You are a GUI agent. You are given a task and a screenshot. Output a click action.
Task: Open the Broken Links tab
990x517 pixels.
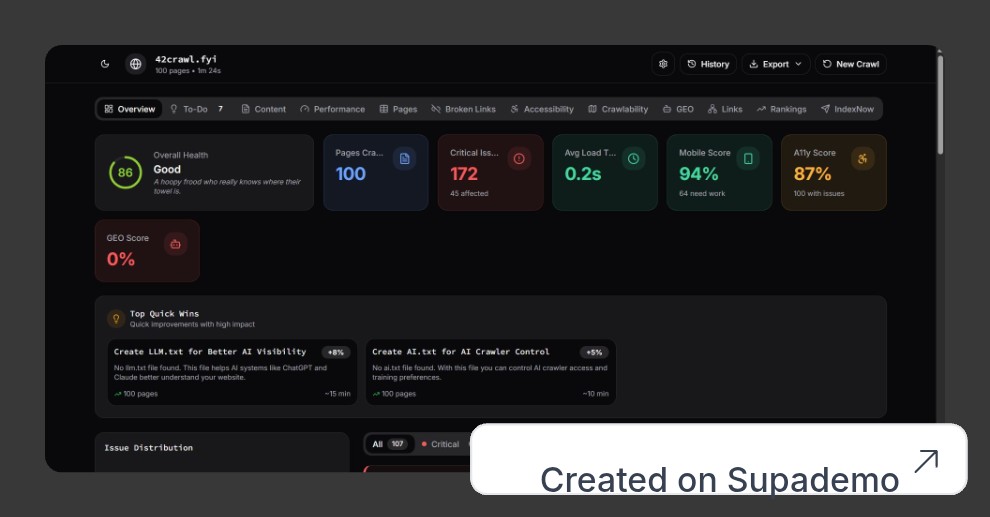point(463,109)
